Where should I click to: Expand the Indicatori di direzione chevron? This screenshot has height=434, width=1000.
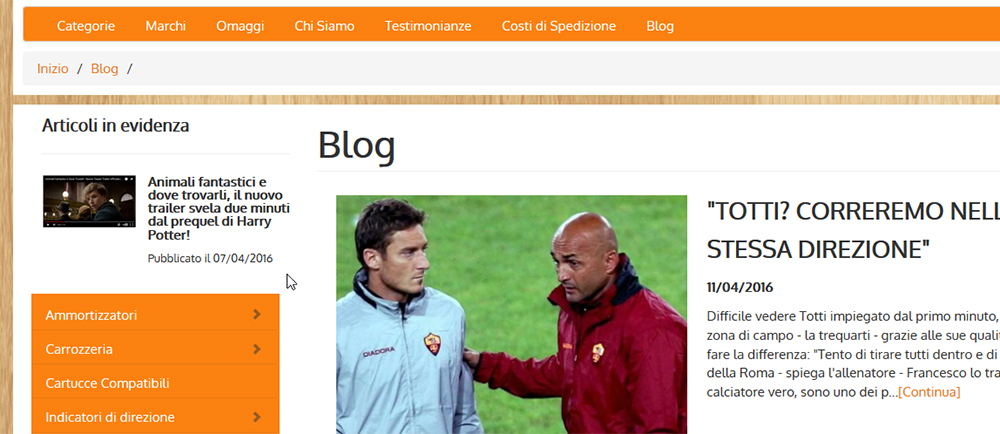(x=257, y=417)
